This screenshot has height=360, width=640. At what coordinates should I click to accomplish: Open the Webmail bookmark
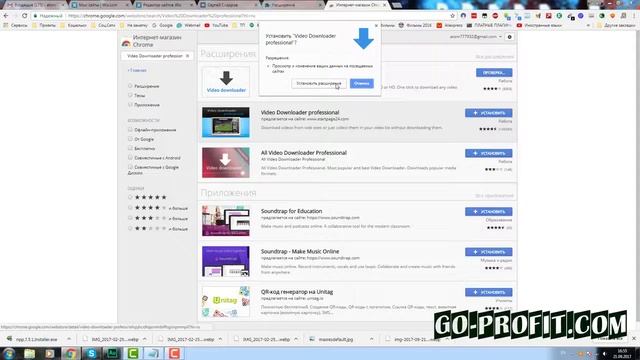tap(189, 25)
